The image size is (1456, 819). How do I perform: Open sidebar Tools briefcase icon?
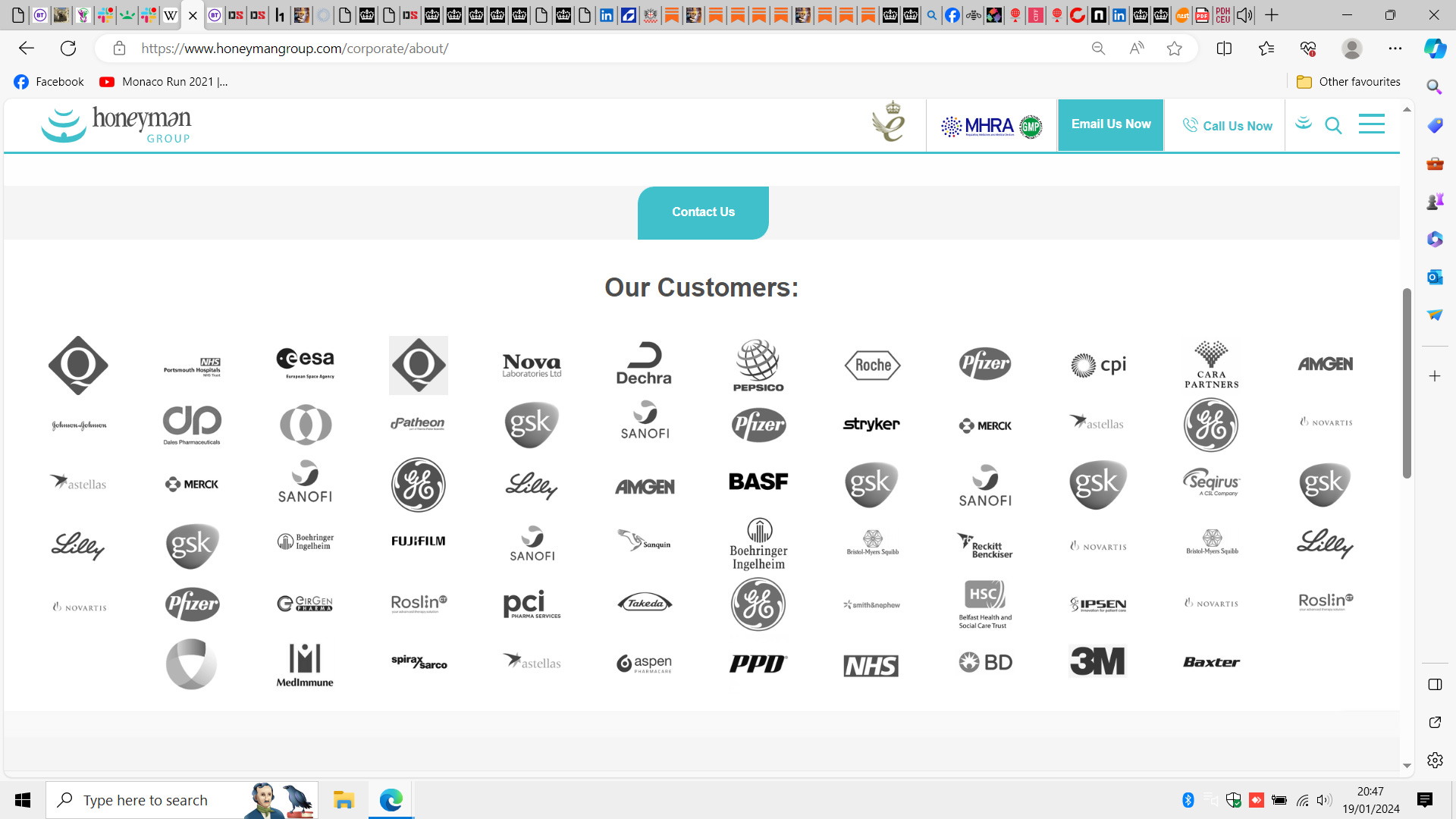tap(1434, 163)
